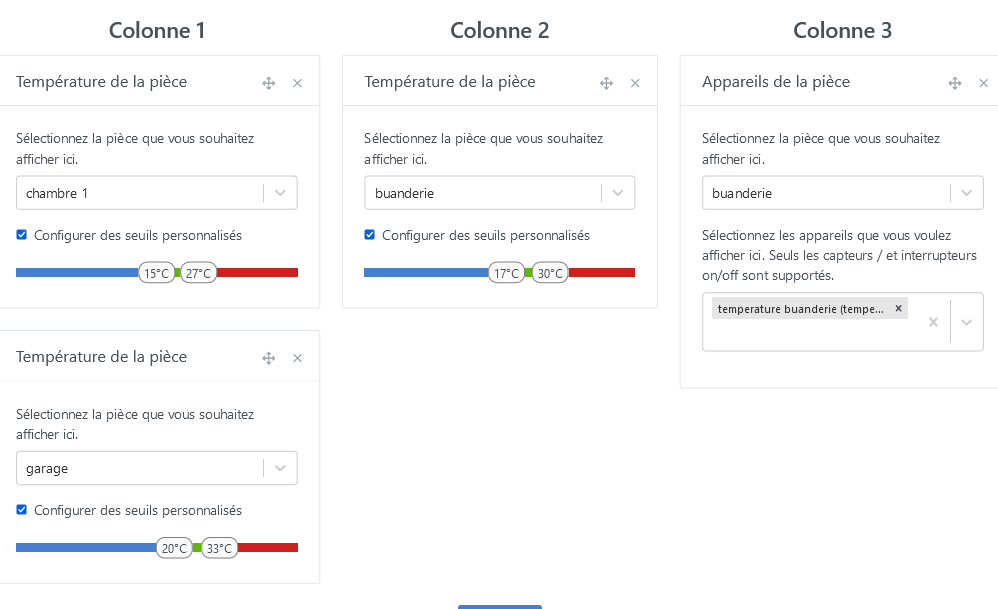Click the Colonne 2 buanderie room select field
The image size is (998, 609).
click(482, 193)
